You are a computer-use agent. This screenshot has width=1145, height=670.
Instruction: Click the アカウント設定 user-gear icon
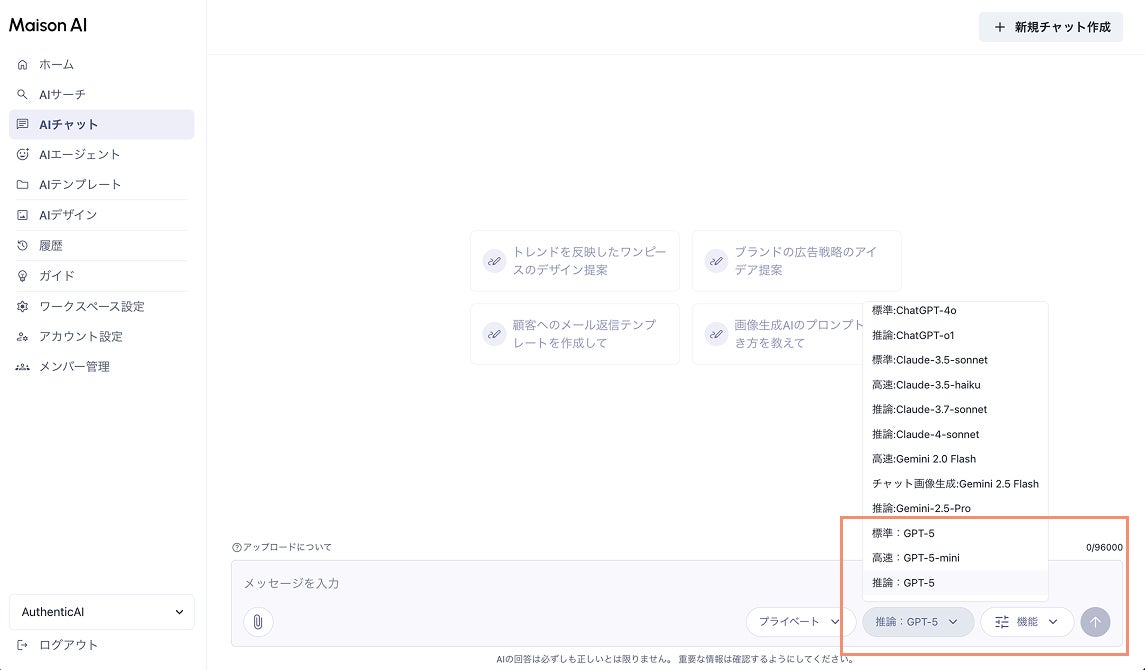(23, 336)
